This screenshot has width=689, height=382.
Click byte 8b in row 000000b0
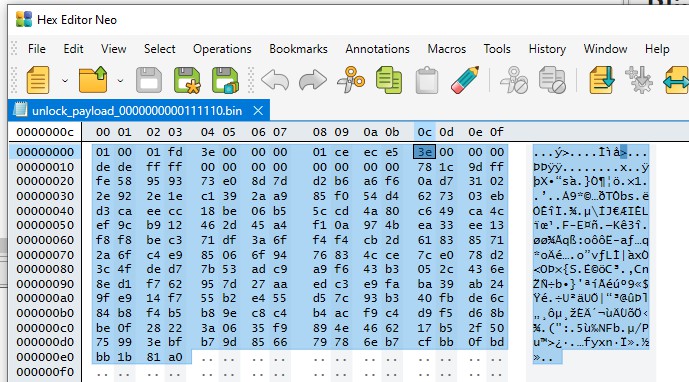click(497, 313)
